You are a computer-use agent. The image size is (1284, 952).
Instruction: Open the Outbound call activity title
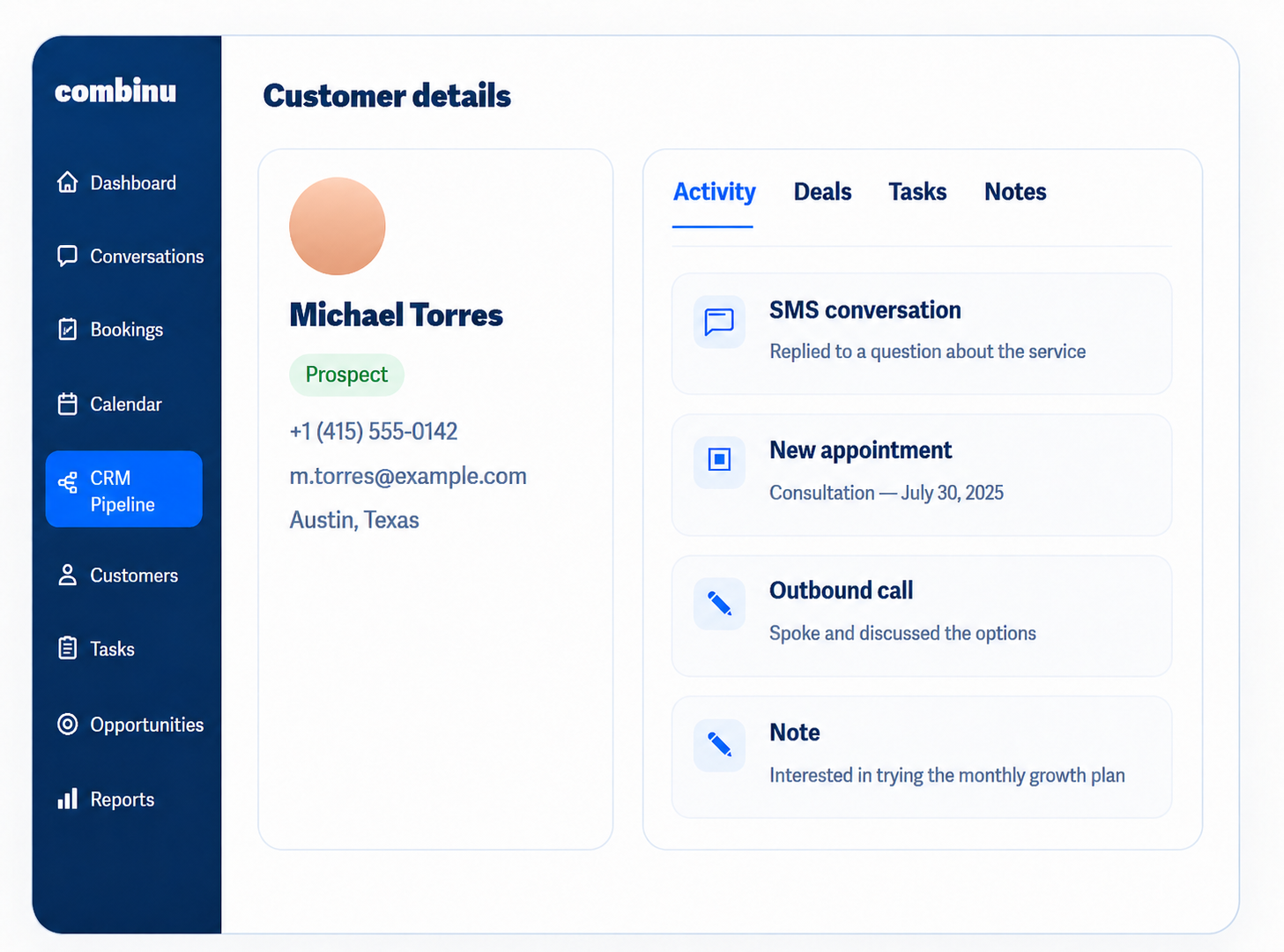click(841, 591)
